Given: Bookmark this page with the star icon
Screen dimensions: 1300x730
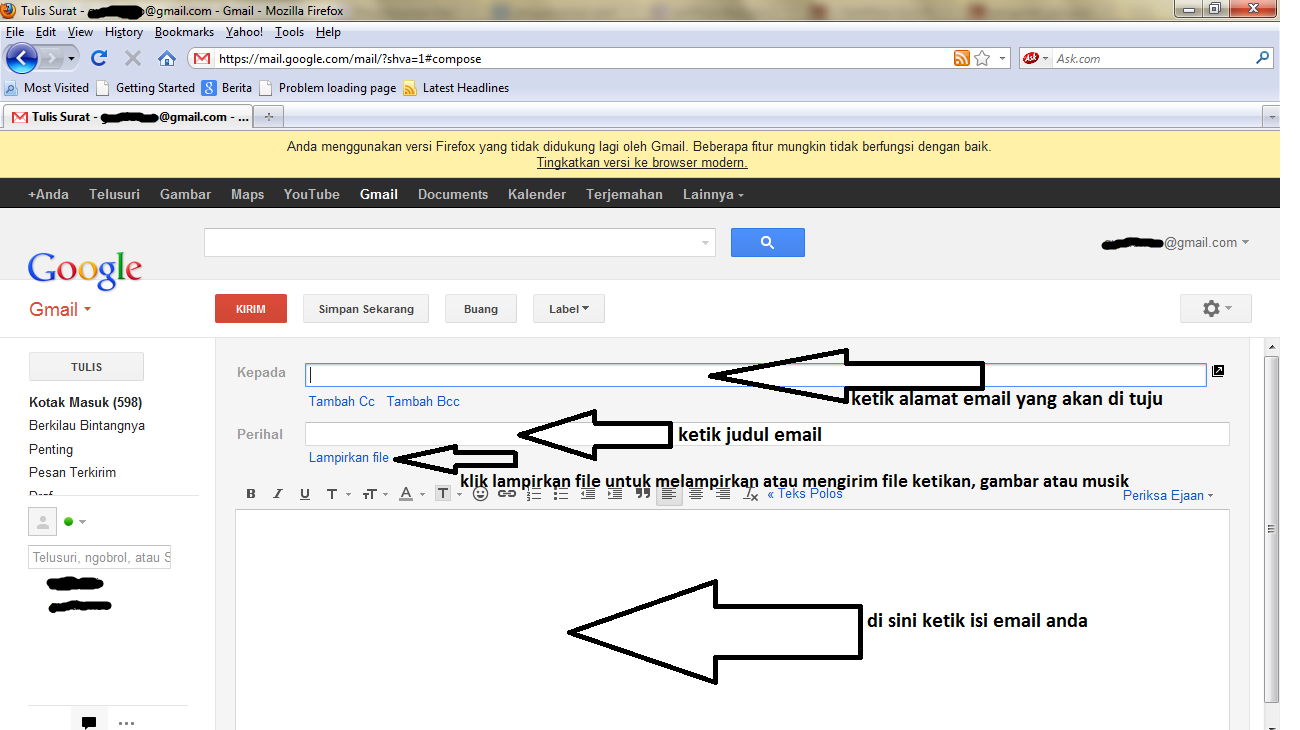Looking at the screenshot, I should pyautogui.click(x=982, y=59).
